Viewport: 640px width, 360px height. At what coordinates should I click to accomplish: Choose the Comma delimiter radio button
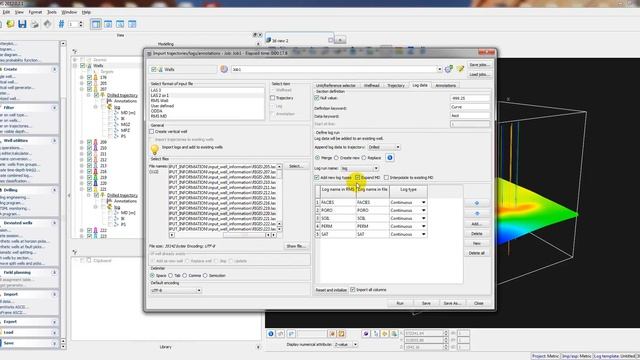point(185,276)
